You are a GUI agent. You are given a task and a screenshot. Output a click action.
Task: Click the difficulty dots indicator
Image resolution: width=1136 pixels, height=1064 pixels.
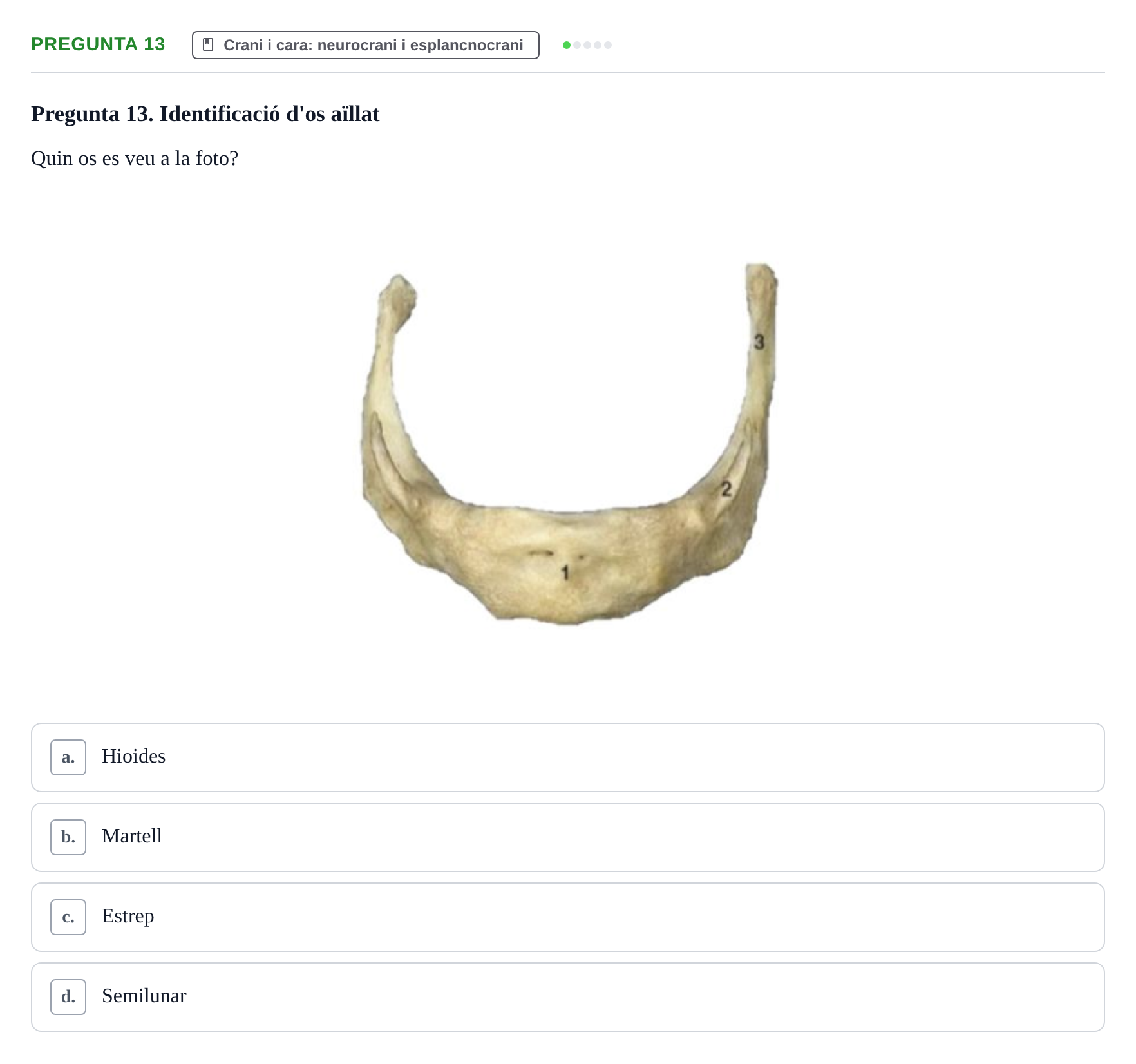[587, 45]
